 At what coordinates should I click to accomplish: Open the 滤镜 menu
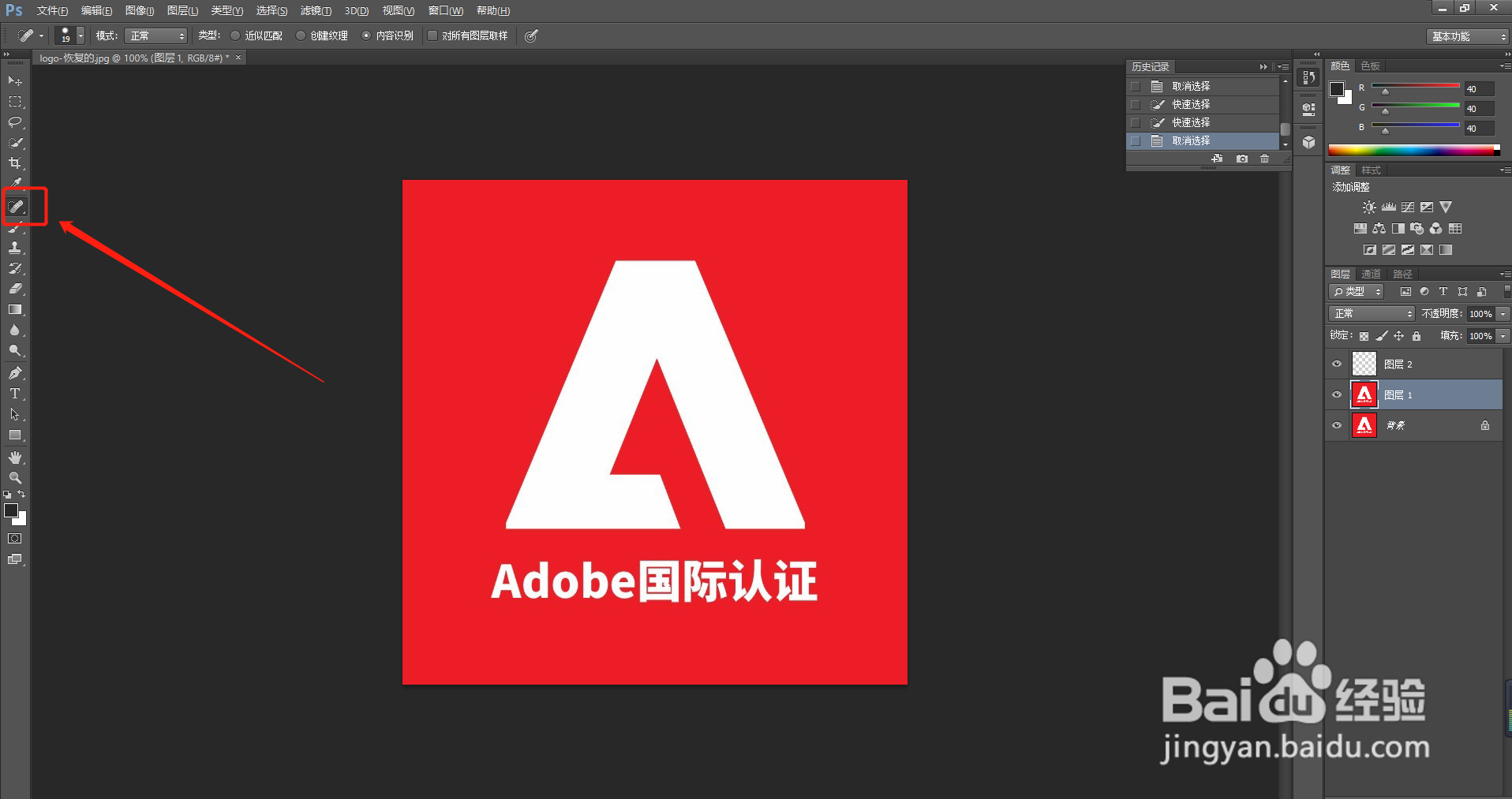pos(316,10)
